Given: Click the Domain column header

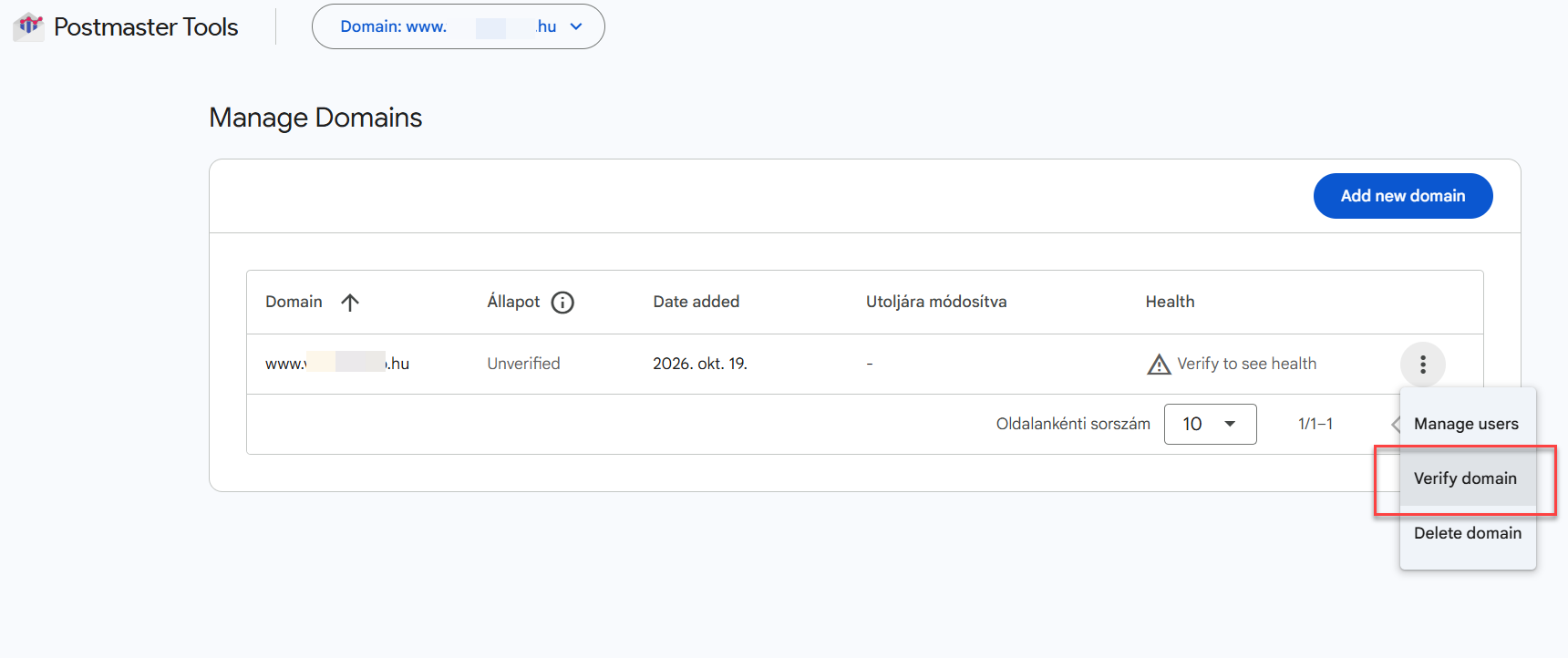Looking at the screenshot, I should 294,302.
